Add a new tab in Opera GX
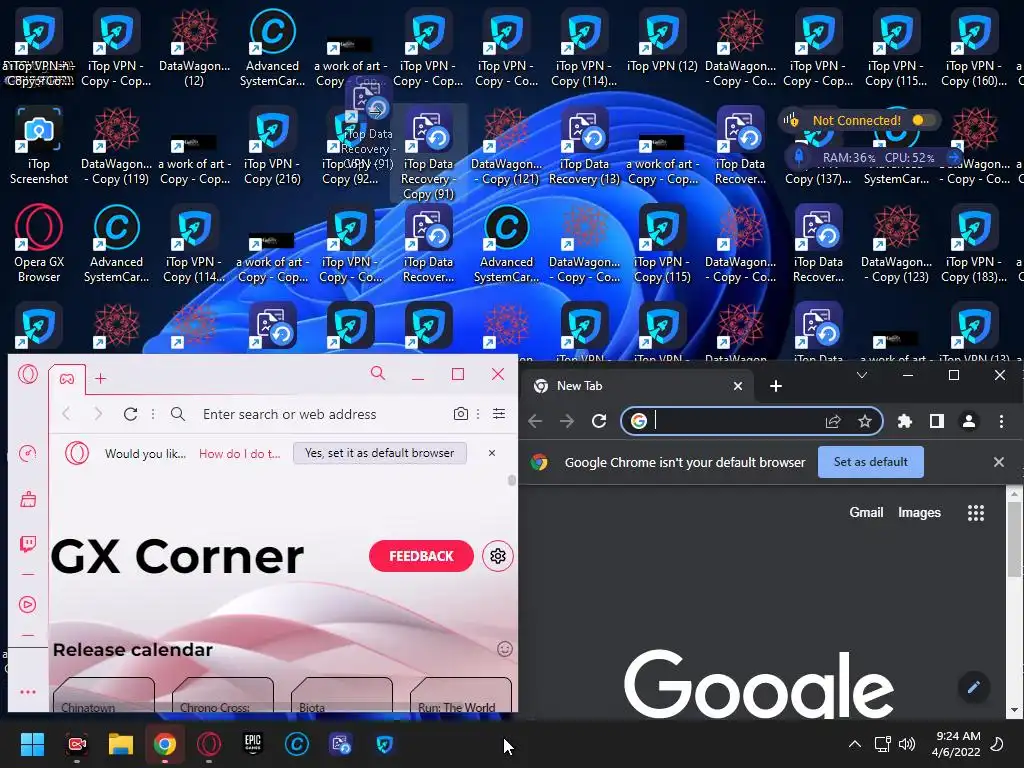The image size is (1024, 768). [101, 379]
